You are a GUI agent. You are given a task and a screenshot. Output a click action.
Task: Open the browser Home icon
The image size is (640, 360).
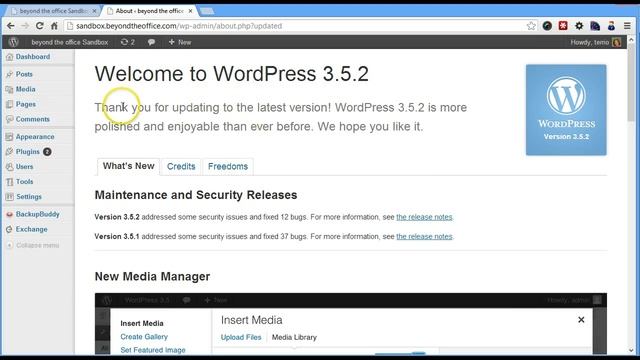(54, 26)
